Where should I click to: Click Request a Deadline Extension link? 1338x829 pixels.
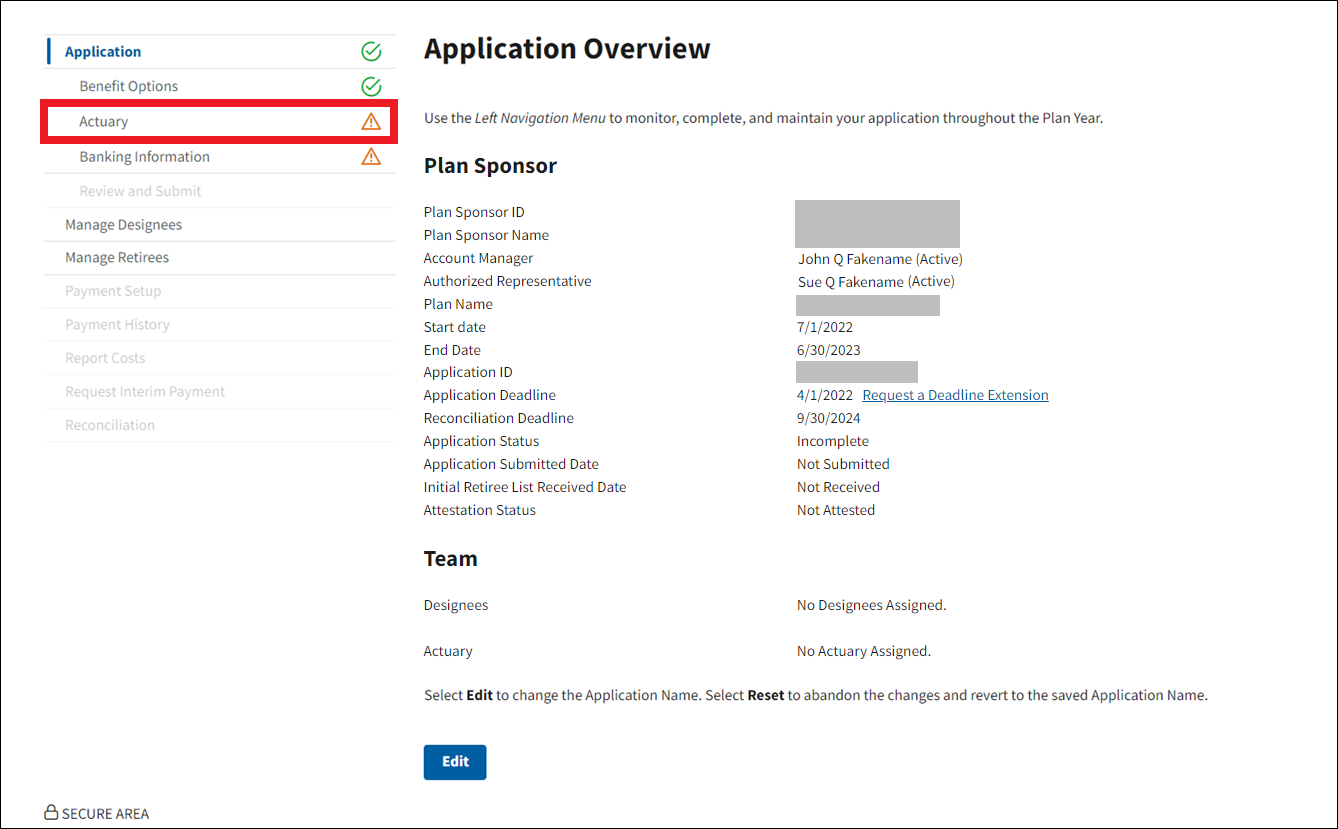955,395
